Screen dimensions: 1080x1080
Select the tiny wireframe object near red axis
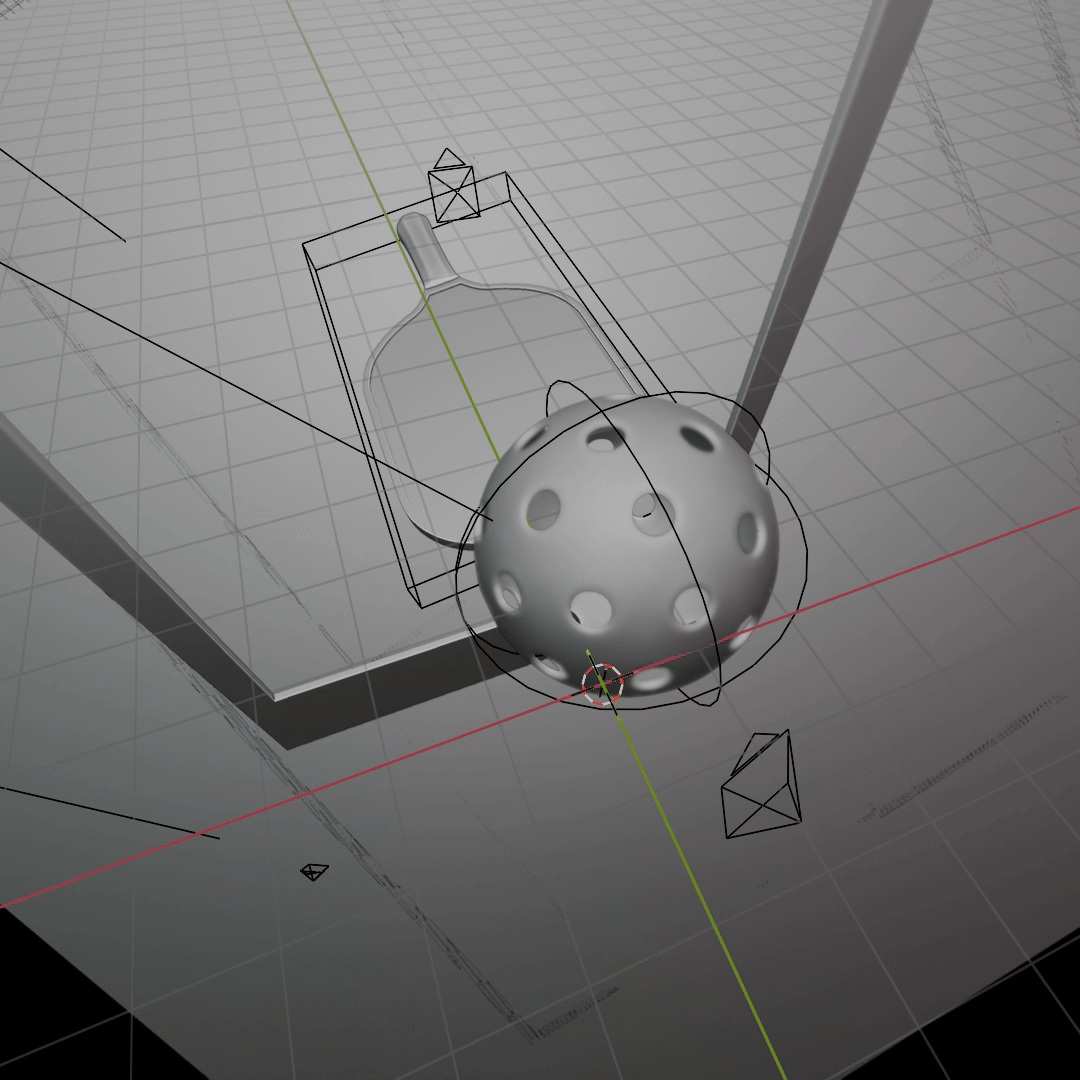pos(314,872)
